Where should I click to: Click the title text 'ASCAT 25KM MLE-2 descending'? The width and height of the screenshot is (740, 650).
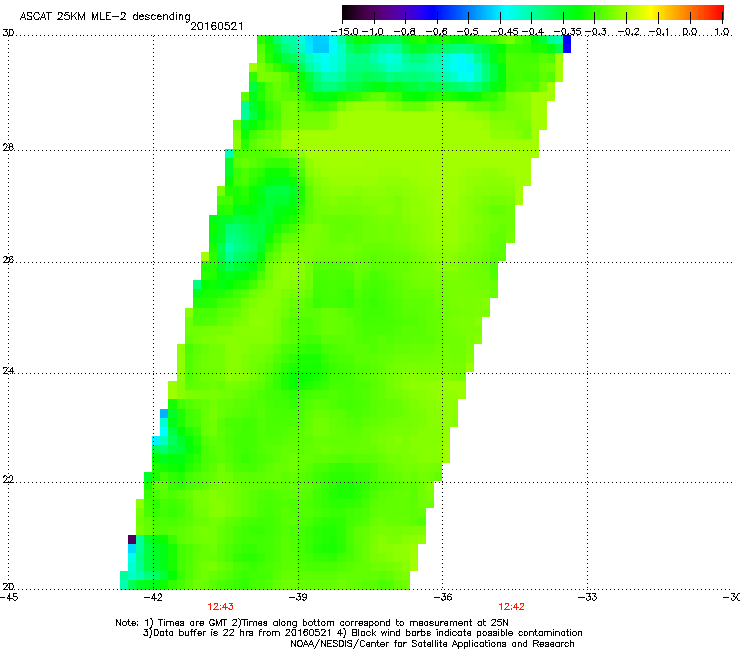pos(105,16)
